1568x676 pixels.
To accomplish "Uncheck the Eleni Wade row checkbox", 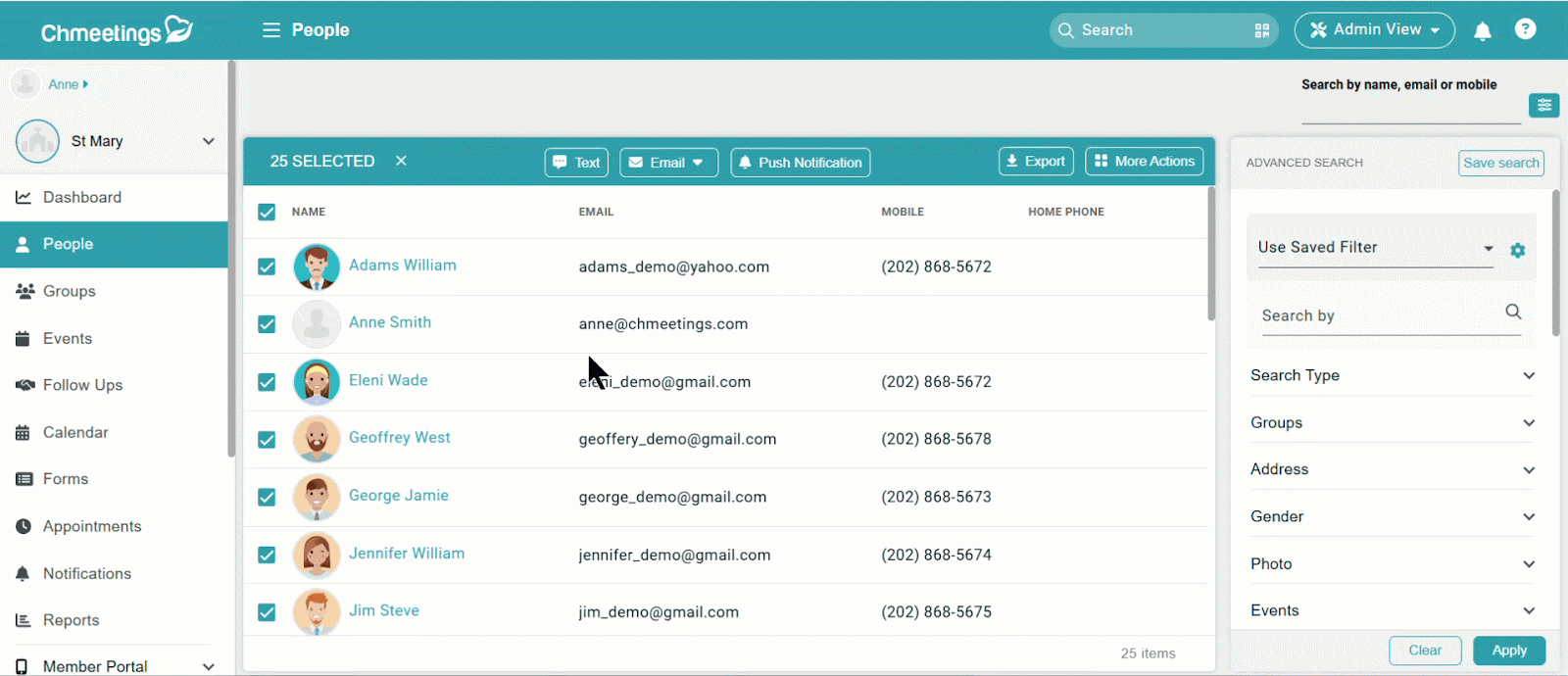I will (x=267, y=382).
